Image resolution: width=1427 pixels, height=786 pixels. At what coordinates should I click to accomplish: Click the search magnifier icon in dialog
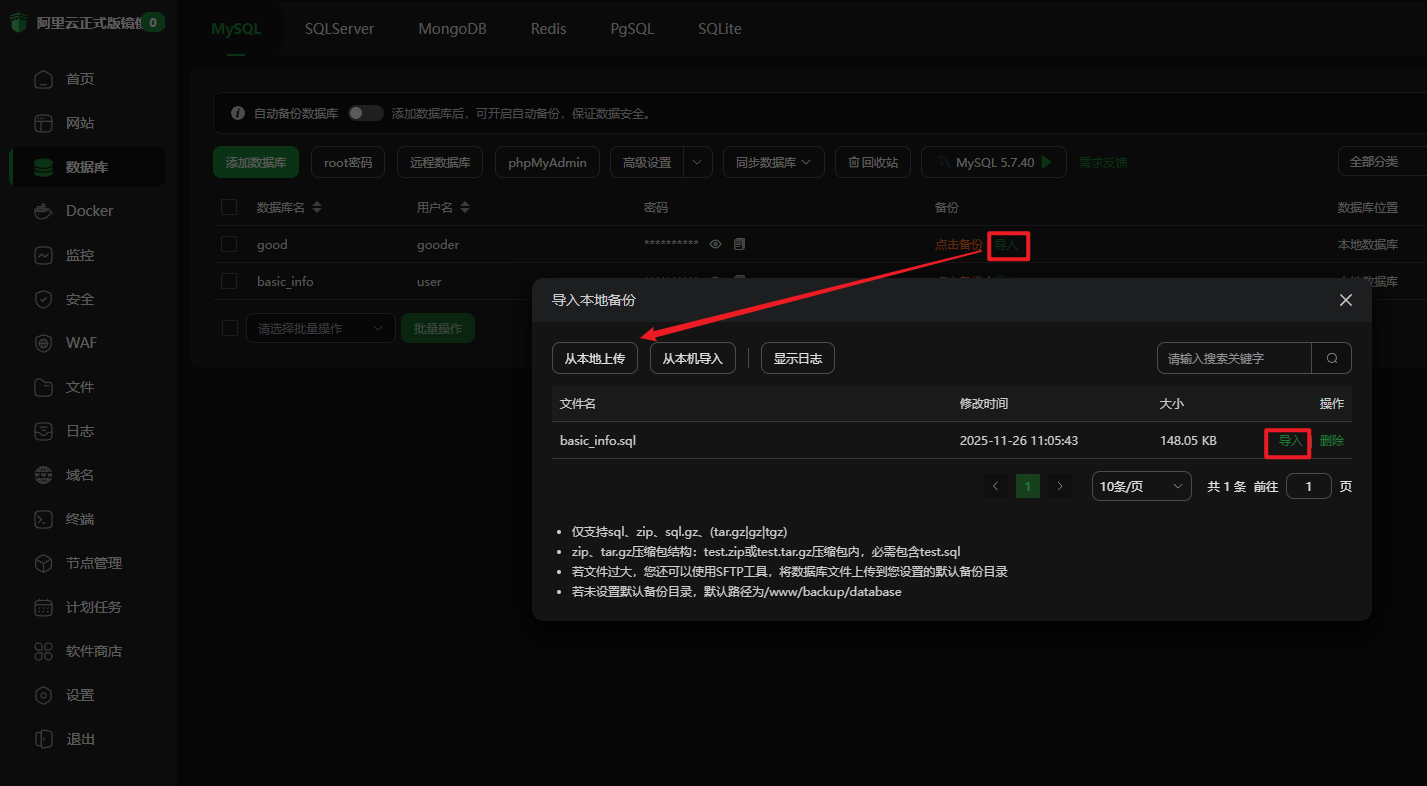tap(1331, 358)
